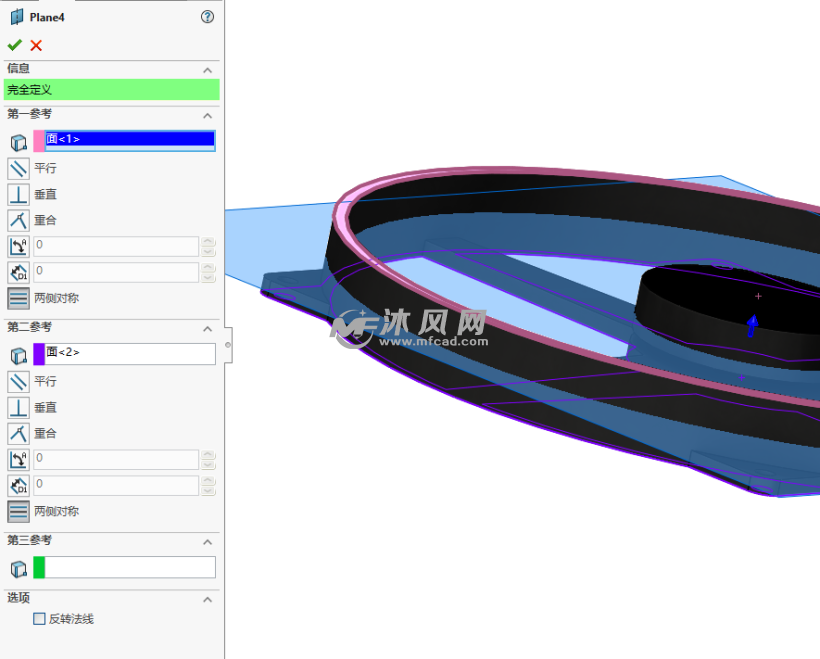The height and width of the screenshot is (659, 820).
Task: Enable 重合 in second reference
Action: click(18, 434)
